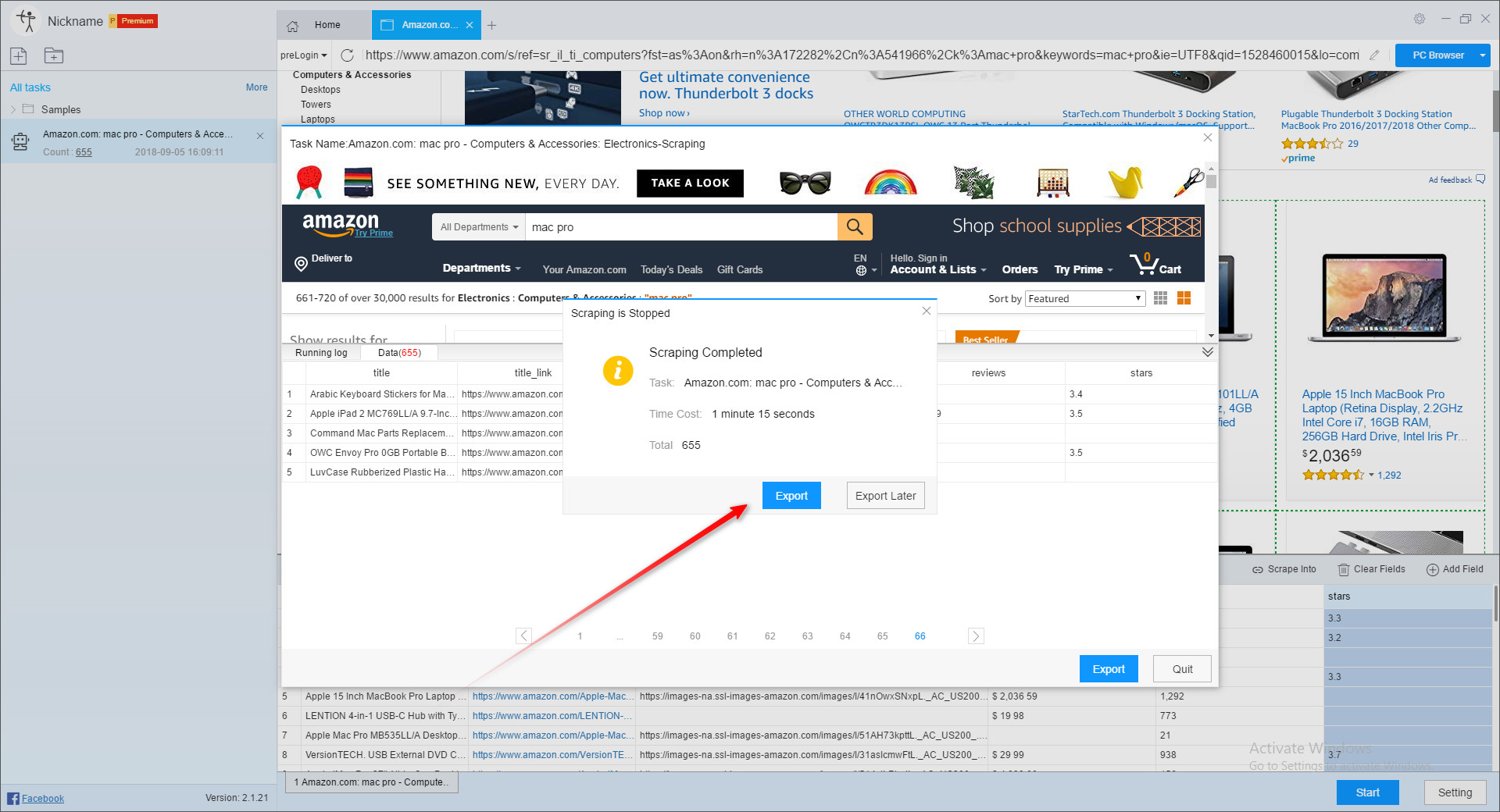1500x812 pixels.
Task: Click the bottom task tab Amazon.com: mac pro
Action: click(x=372, y=782)
